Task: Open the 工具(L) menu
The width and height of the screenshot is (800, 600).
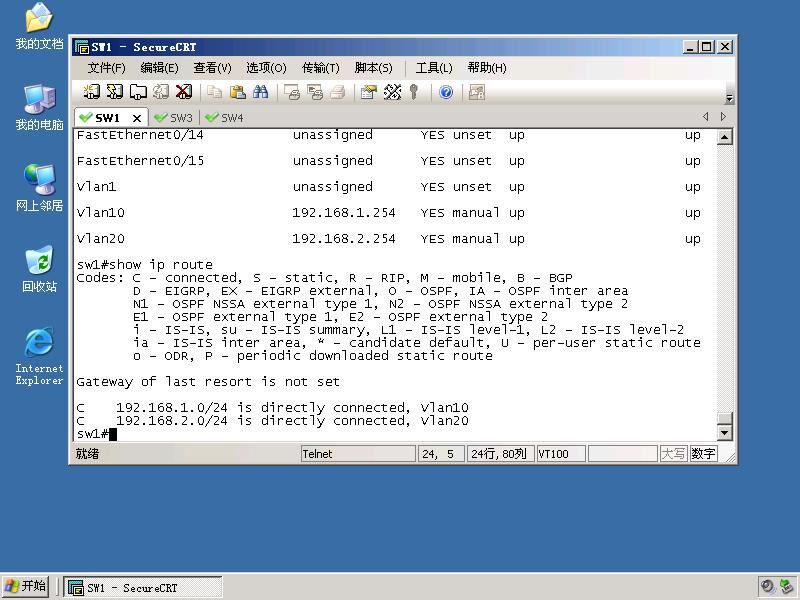Action: (434, 68)
